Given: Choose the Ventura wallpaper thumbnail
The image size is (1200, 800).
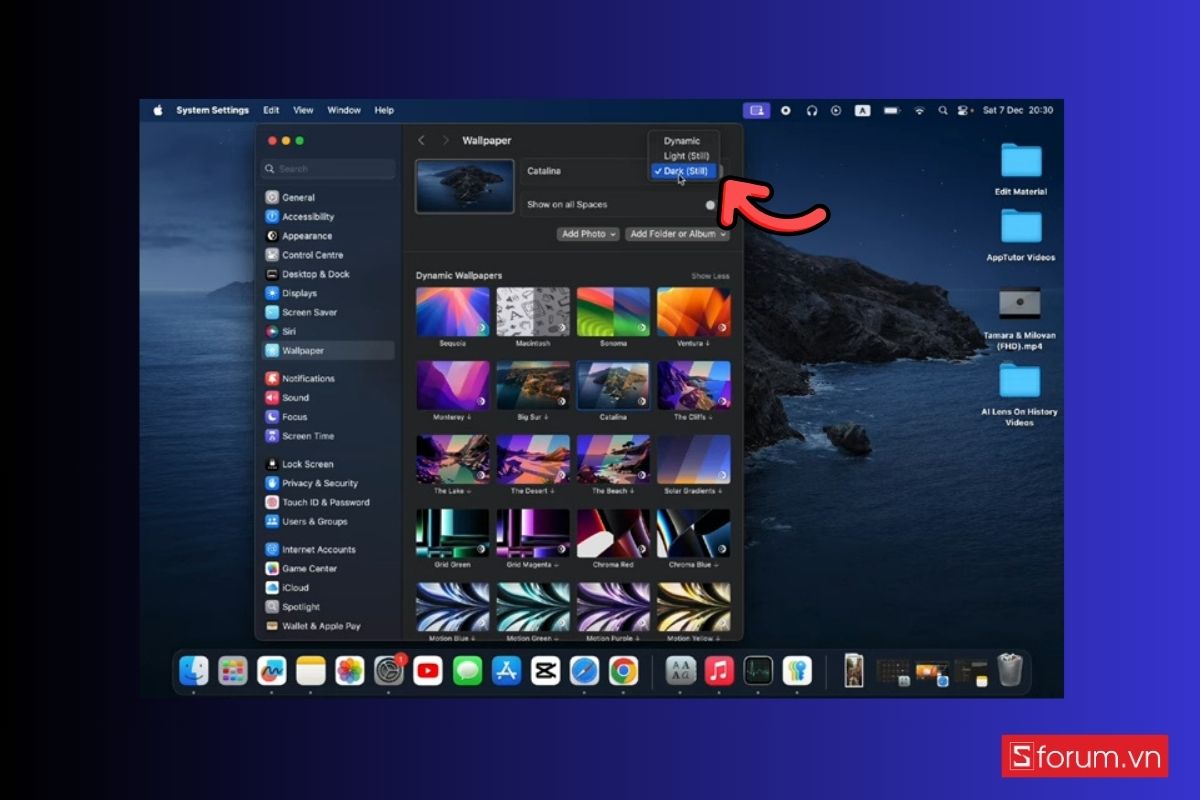Looking at the screenshot, I should pyautogui.click(x=693, y=312).
